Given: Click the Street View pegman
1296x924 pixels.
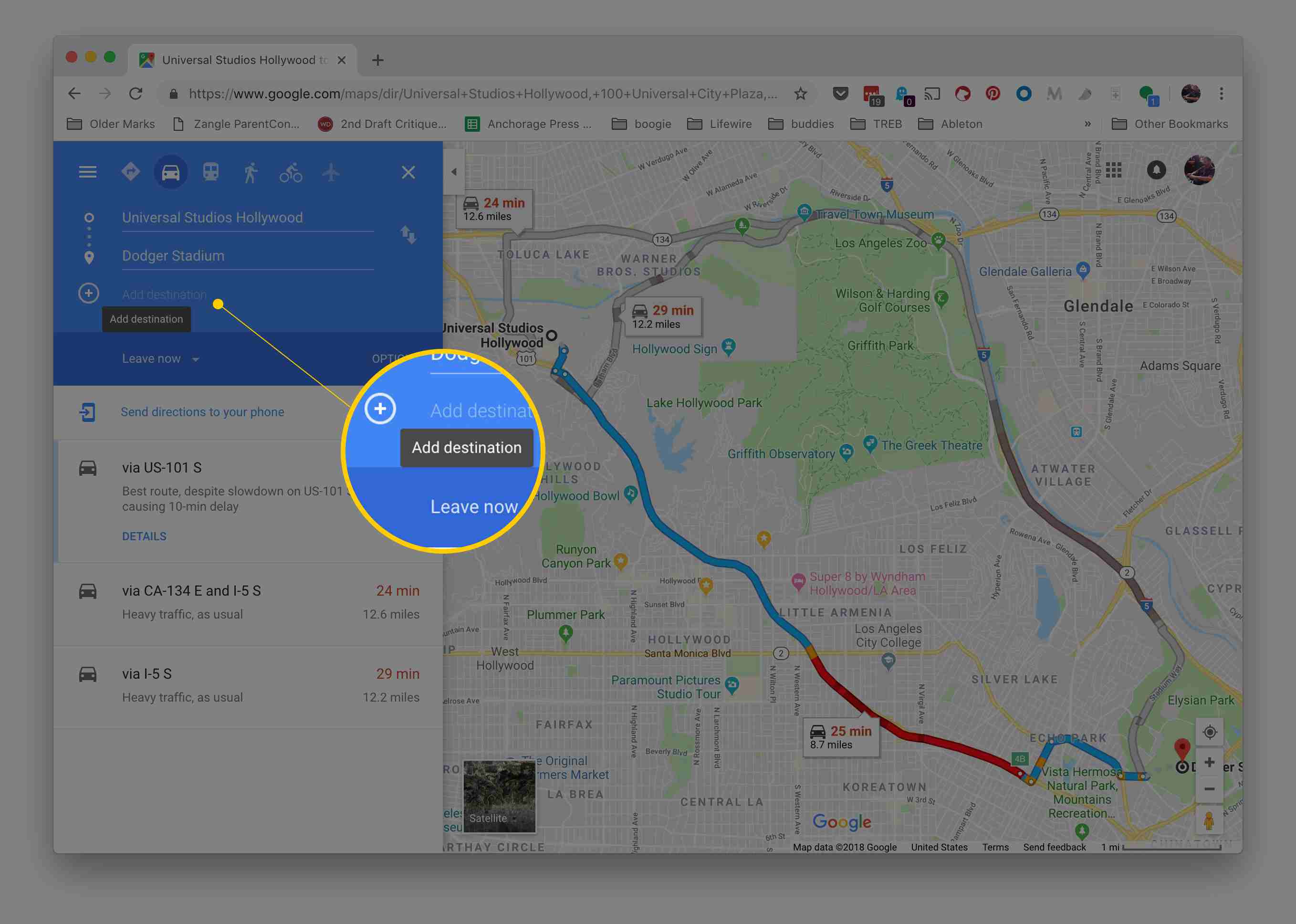Looking at the screenshot, I should click(1210, 820).
